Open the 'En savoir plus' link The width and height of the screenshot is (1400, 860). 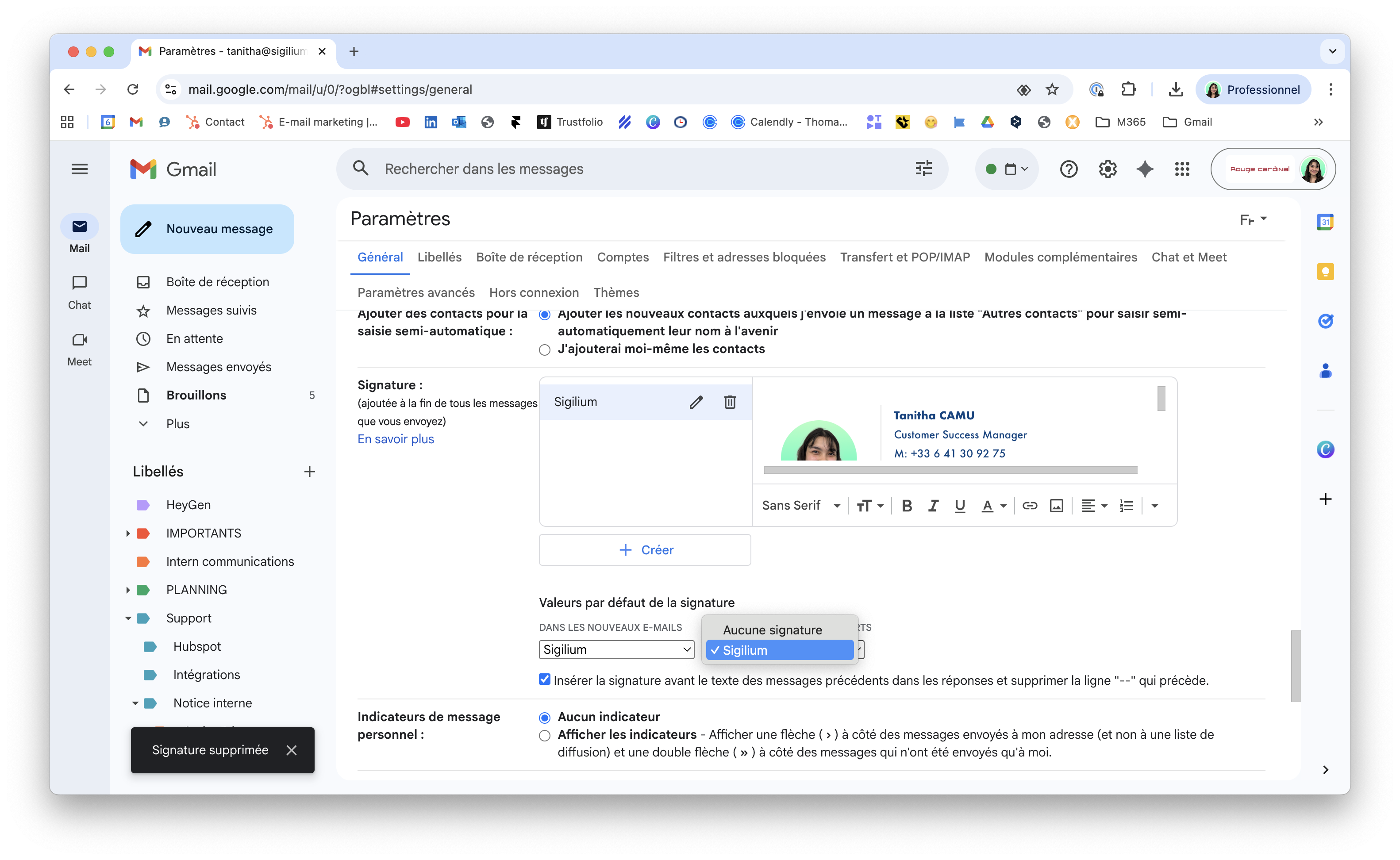point(396,439)
